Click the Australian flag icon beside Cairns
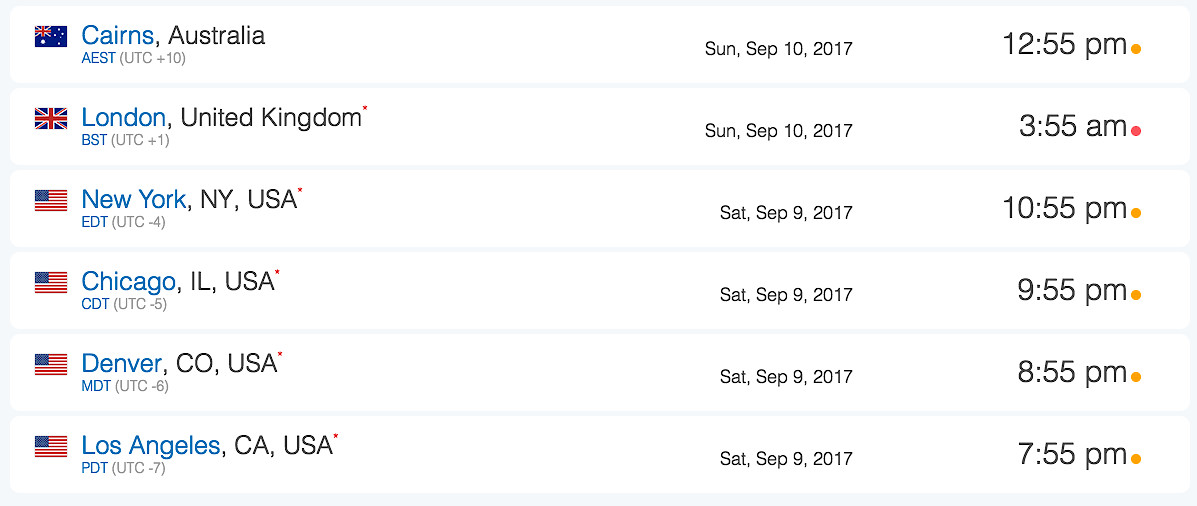This screenshot has height=506, width=1197. 51,37
